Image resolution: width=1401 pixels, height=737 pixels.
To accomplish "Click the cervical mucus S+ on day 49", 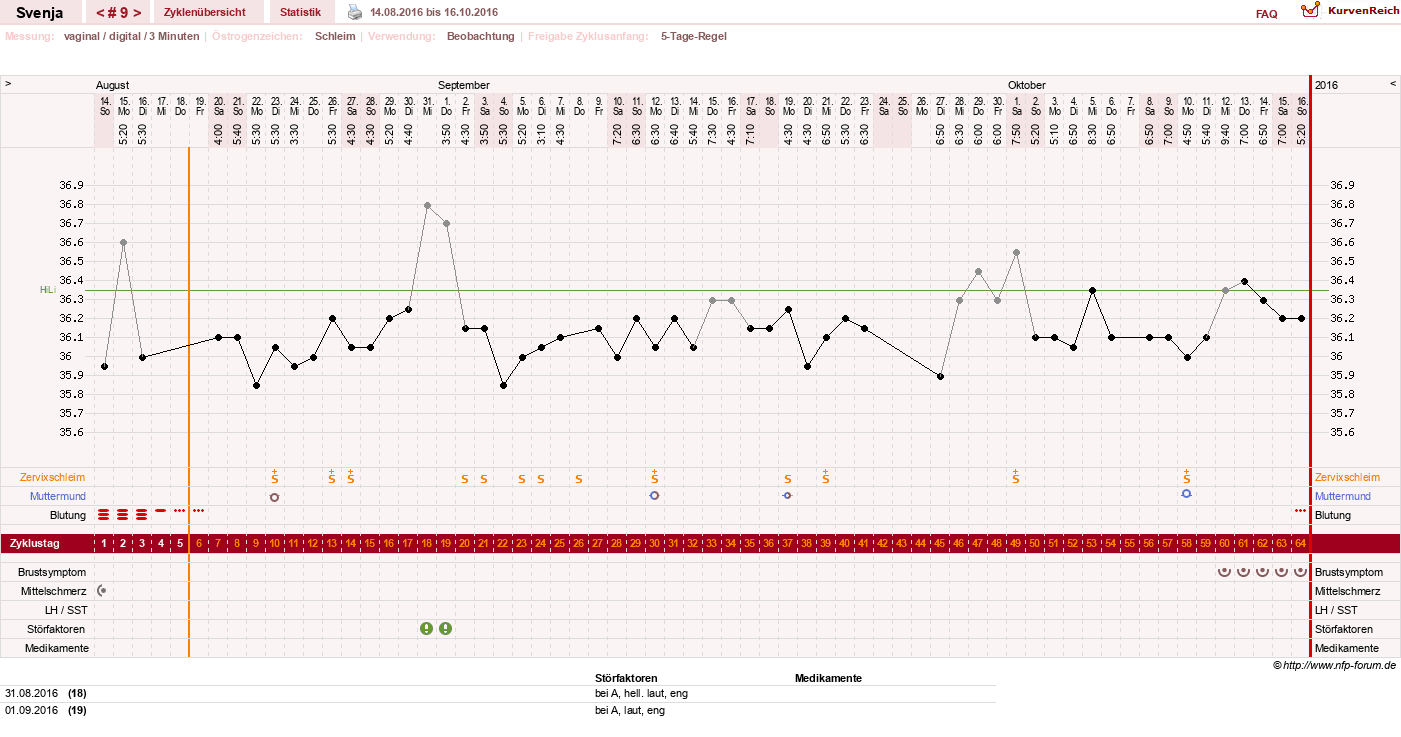I will 1016,477.
